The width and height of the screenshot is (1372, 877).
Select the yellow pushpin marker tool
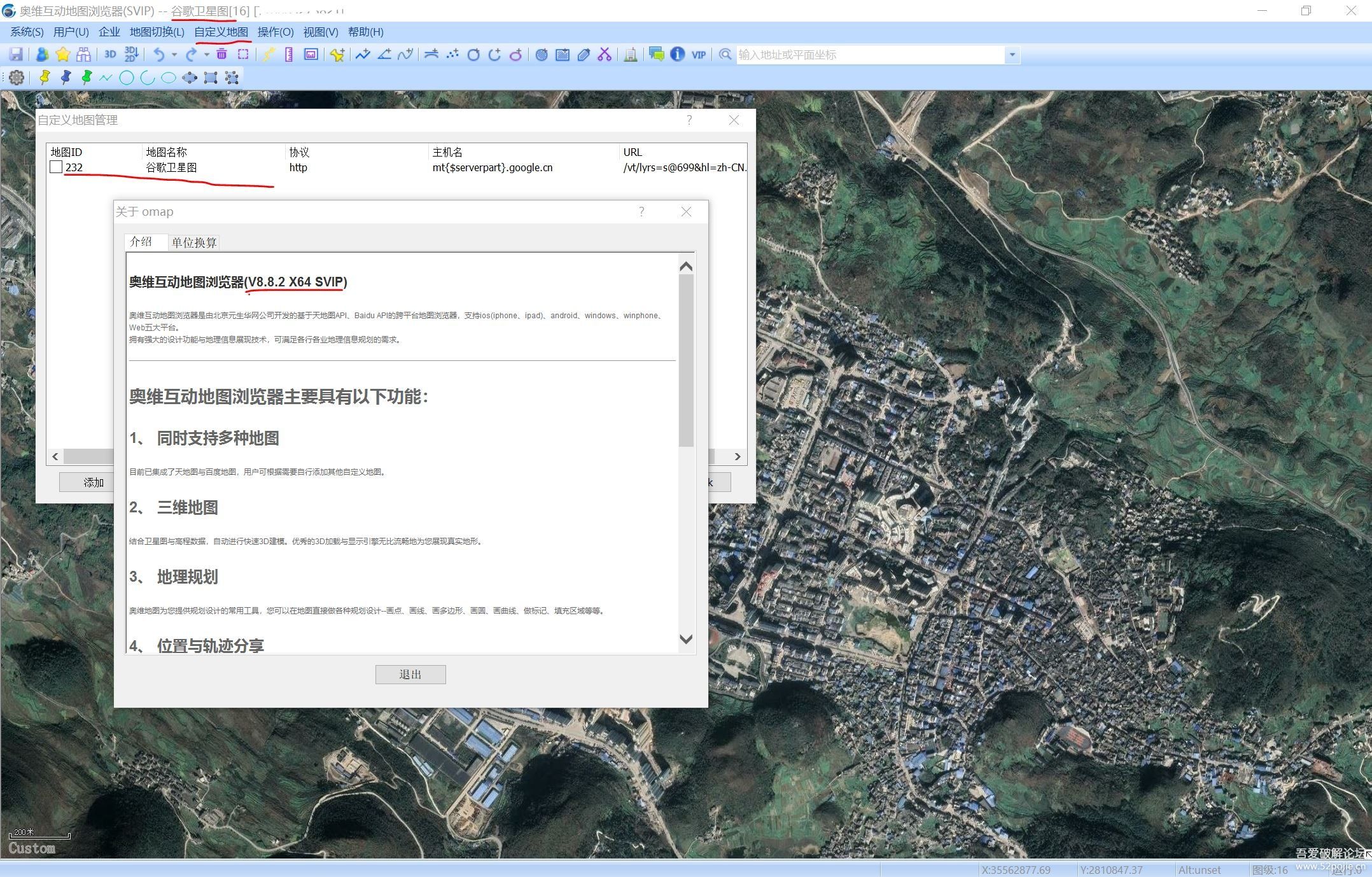44,78
